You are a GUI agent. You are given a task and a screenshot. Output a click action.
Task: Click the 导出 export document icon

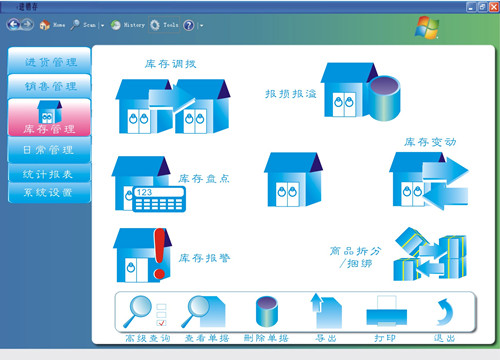point(326,311)
